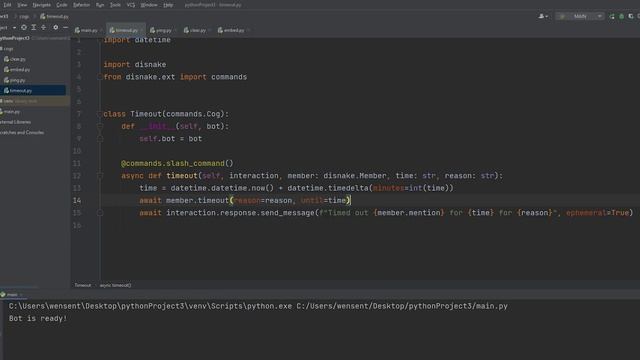640x360 pixels.
Task: Click the @commands.slash_command() decorator
Action: [x=177, y=163]
